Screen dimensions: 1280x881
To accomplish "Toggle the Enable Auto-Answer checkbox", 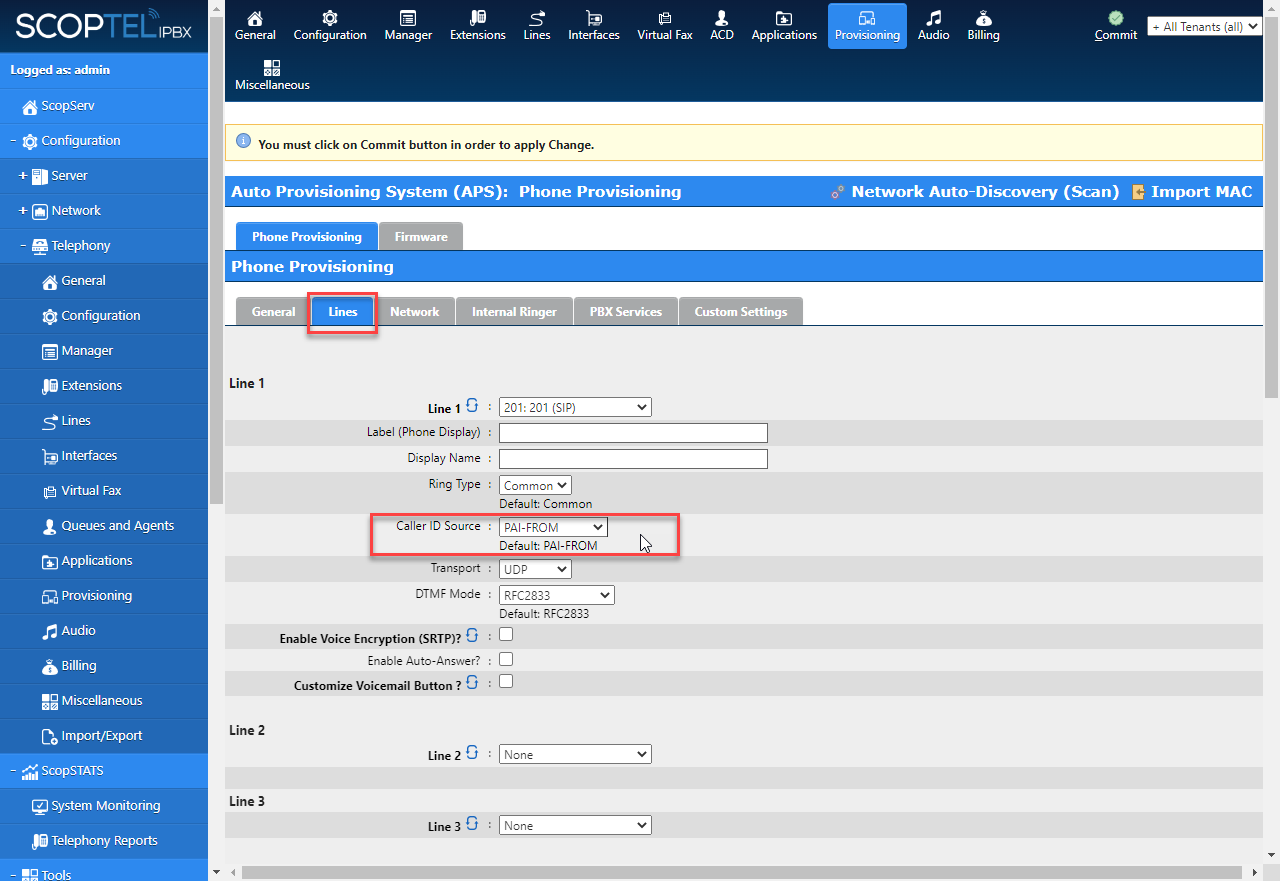I will coord(506,659).
